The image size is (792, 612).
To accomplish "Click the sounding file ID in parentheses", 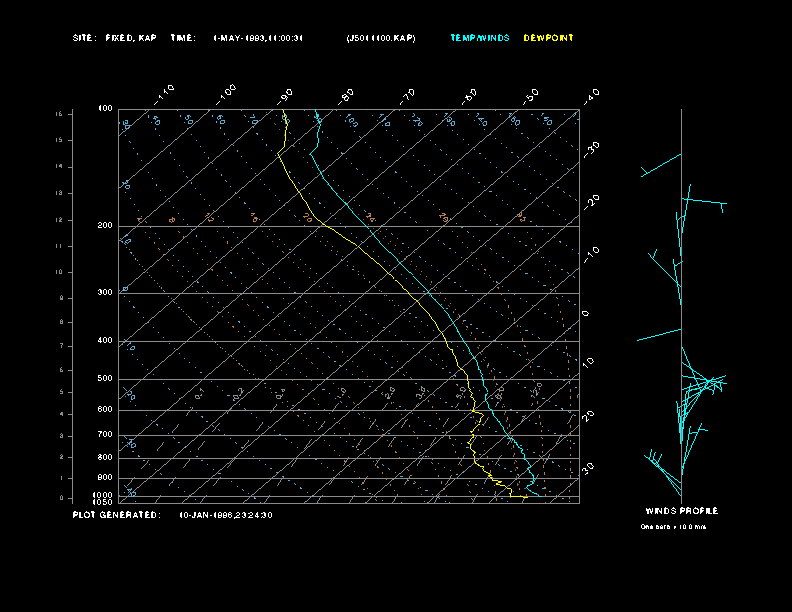I will [381, 38].
